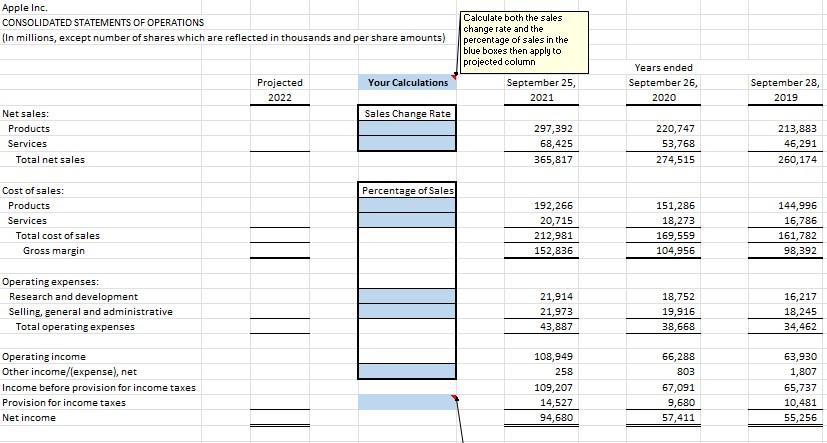Select blue Selling, general and administrative percentage cell
Image resolution: width=827 pixels, height=443 pixels.
click(x=407, y=312)
